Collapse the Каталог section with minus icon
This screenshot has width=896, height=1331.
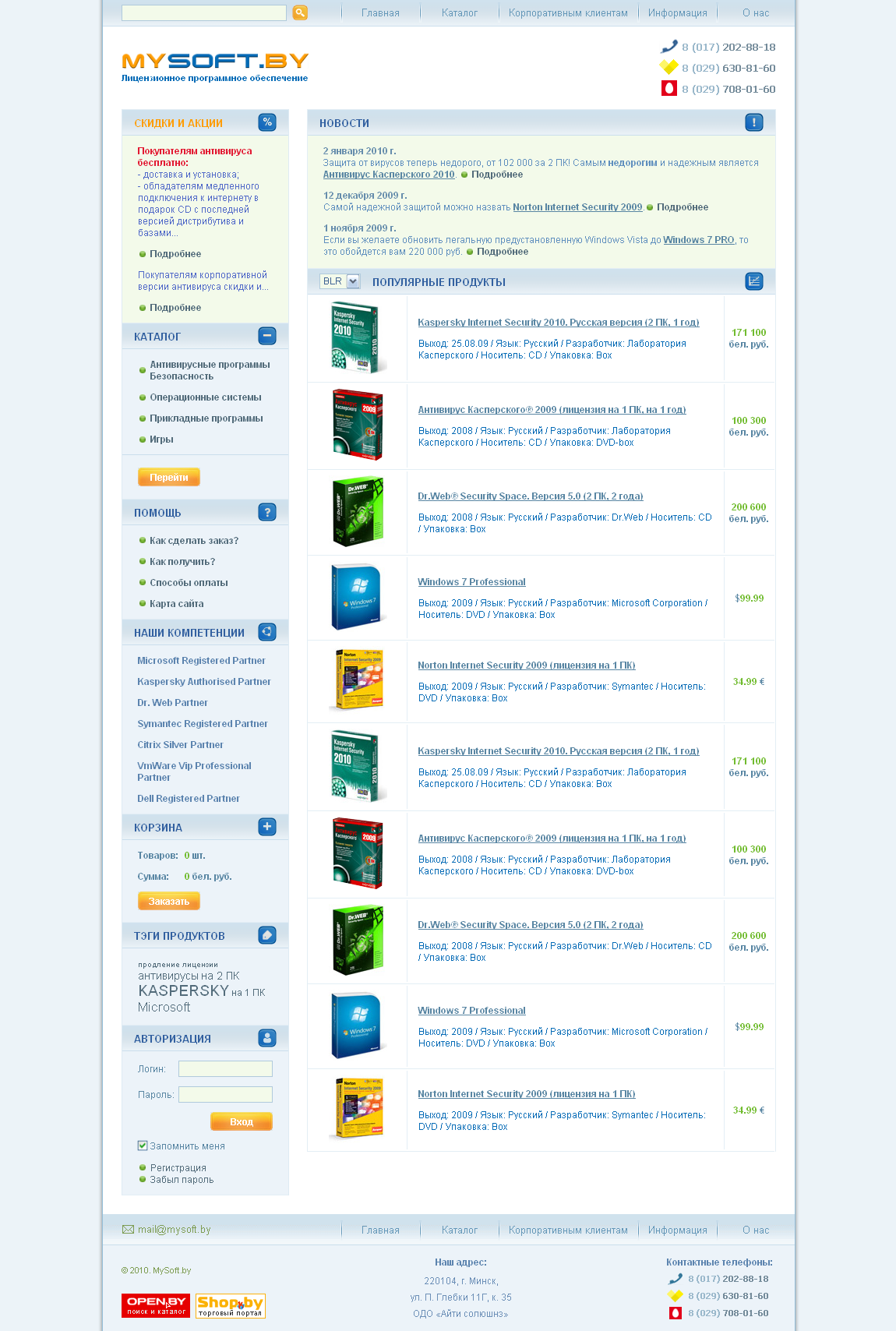pyautogui.click(x=267, y=336)
